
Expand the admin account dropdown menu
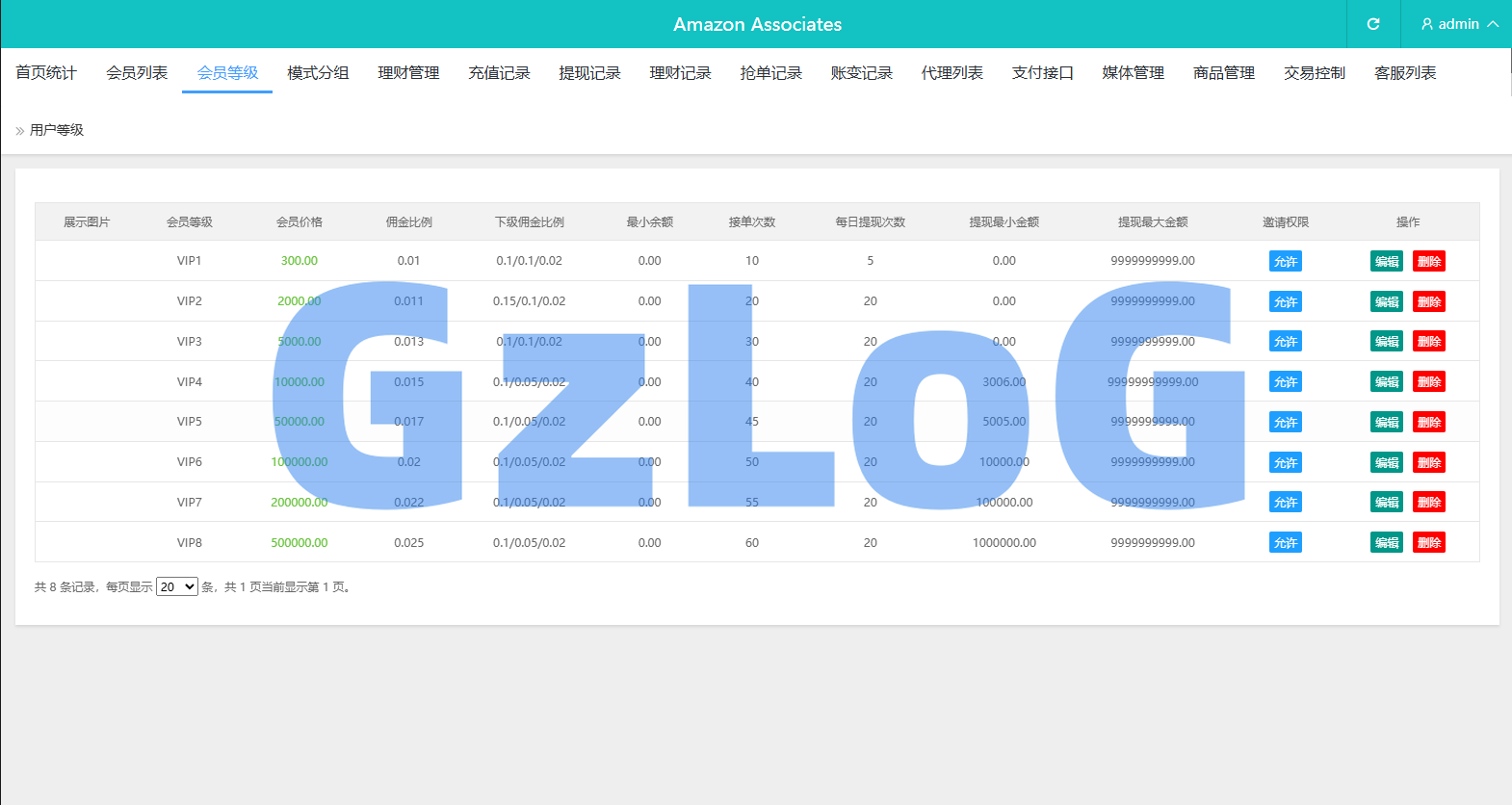[x=1492, y=24]
